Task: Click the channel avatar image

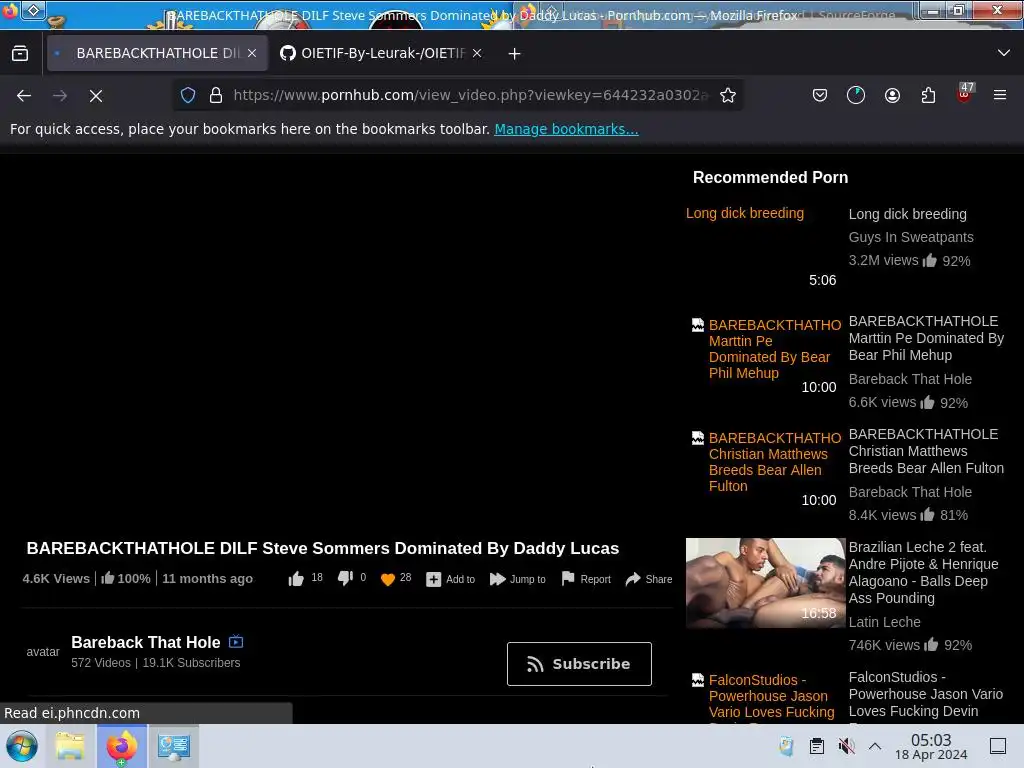Action: click(x=42, y=652)
